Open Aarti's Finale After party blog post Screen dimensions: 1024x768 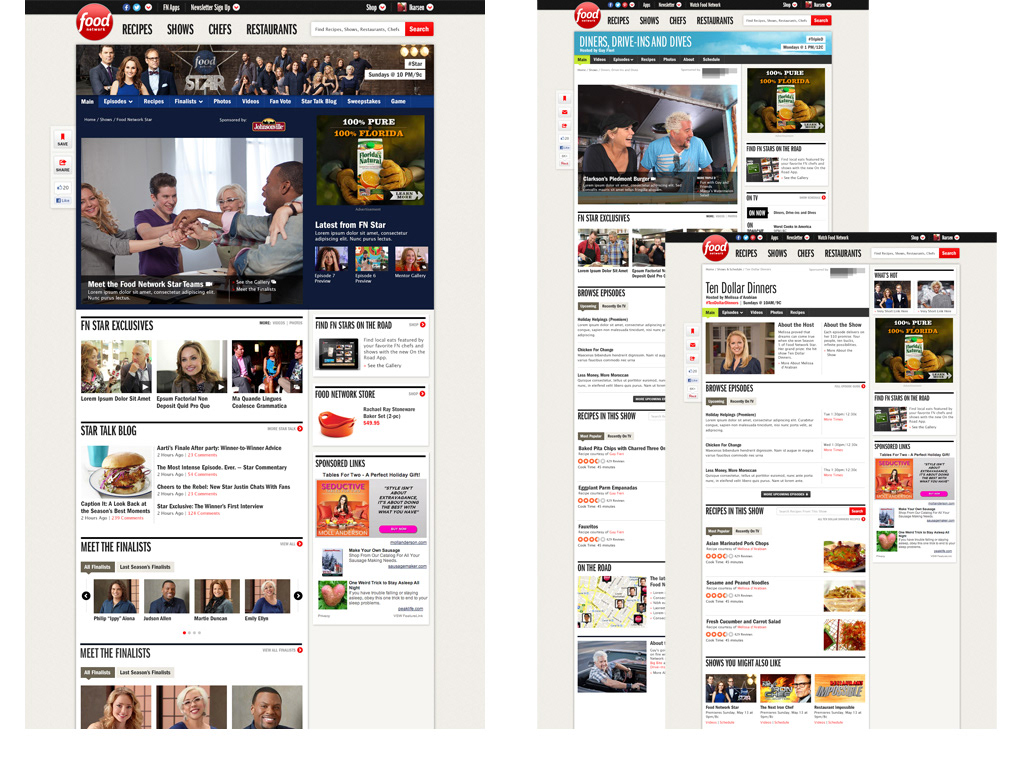pyautogui.click(x=219, y=448)
